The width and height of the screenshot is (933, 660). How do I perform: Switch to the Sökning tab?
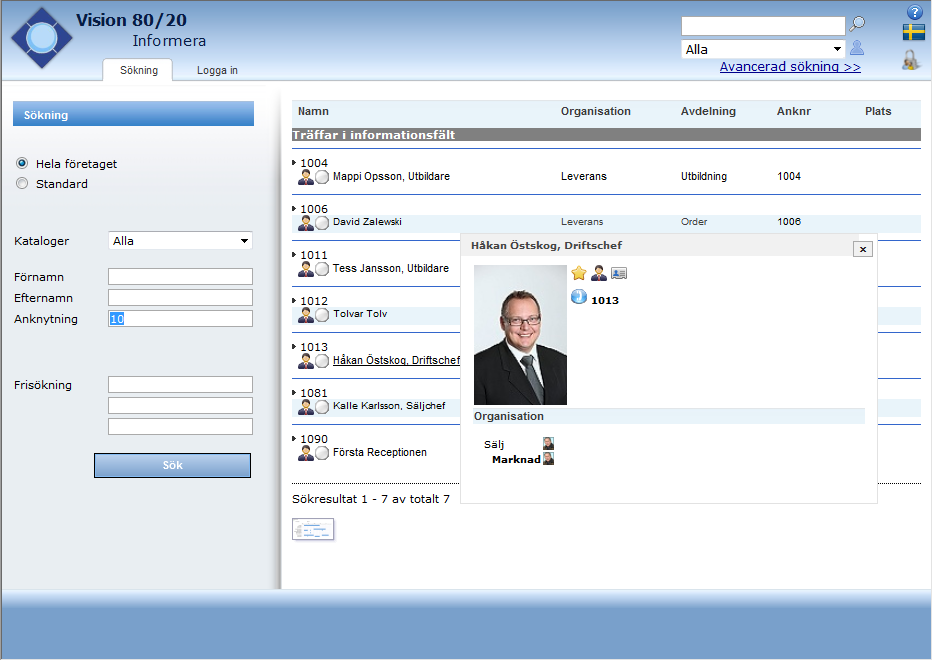tap(138, 70)
